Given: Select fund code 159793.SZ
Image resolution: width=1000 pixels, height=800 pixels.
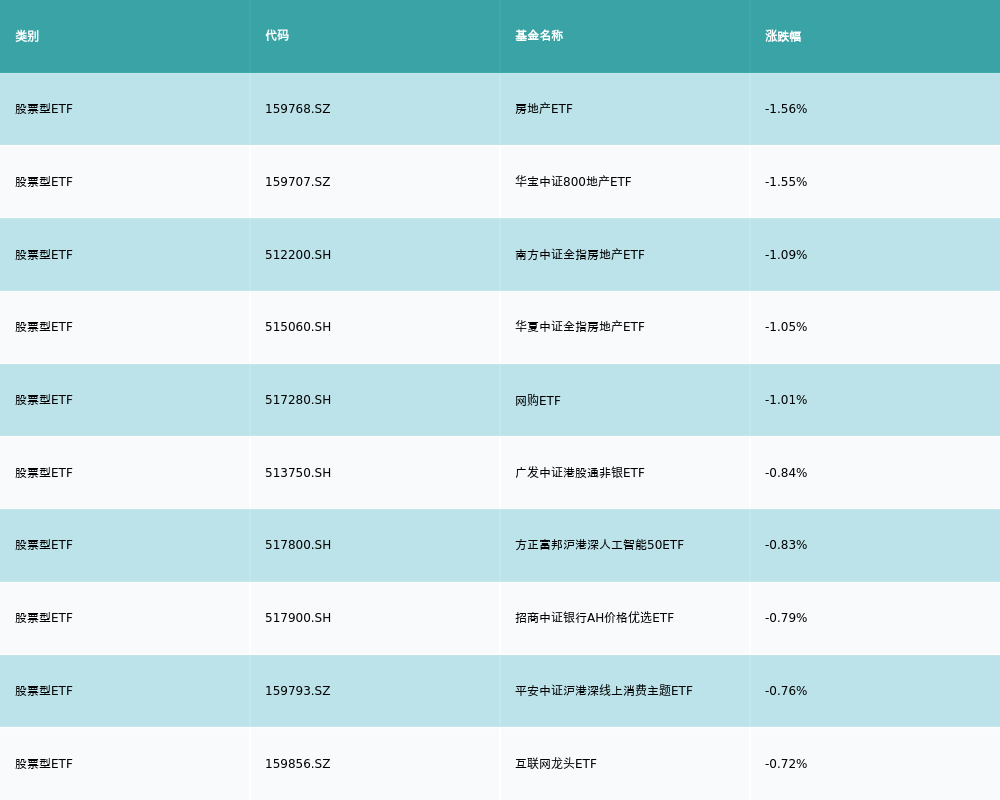Looking at the screenshot, I should tap(297, 691).
